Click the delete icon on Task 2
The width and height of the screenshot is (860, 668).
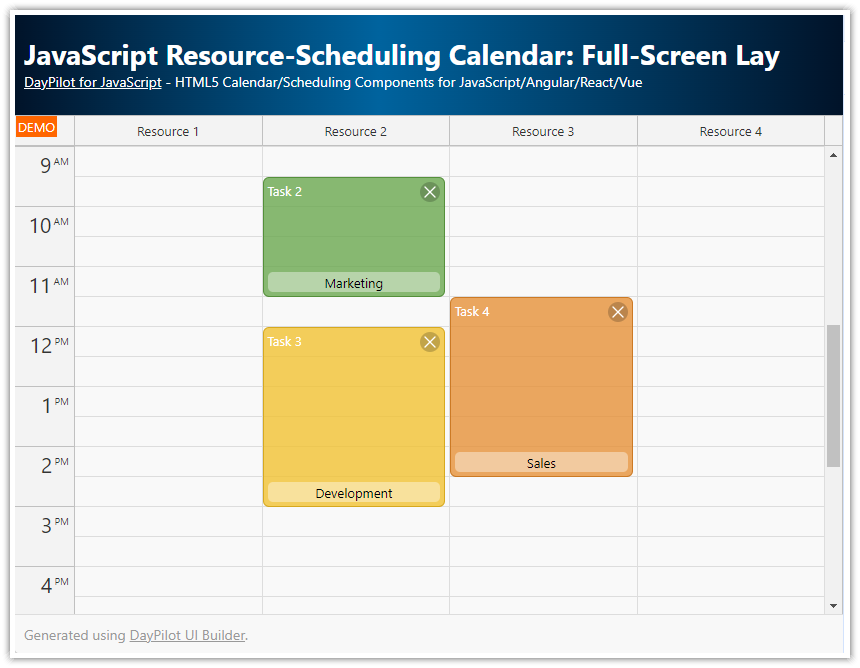430,192
